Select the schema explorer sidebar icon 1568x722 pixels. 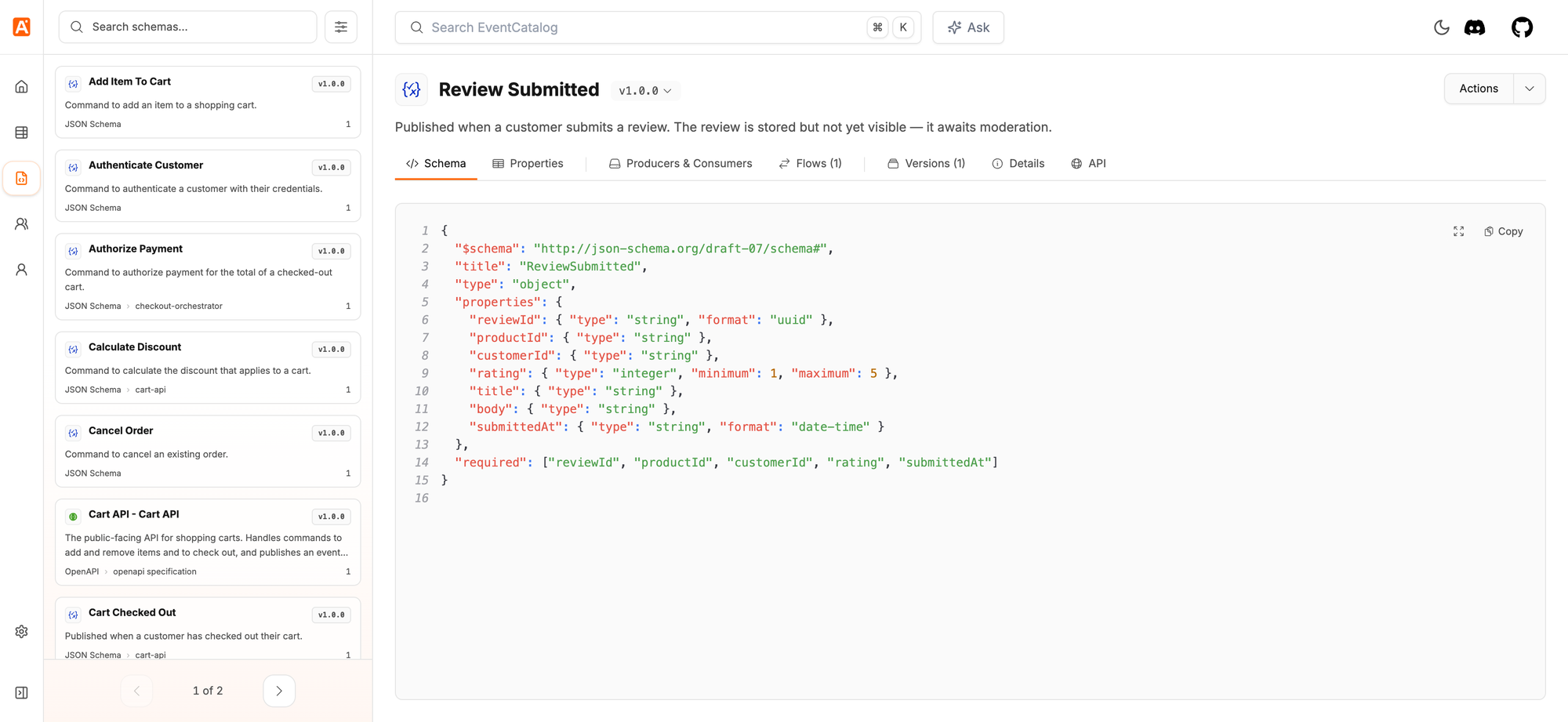click(x=22, y=179)
